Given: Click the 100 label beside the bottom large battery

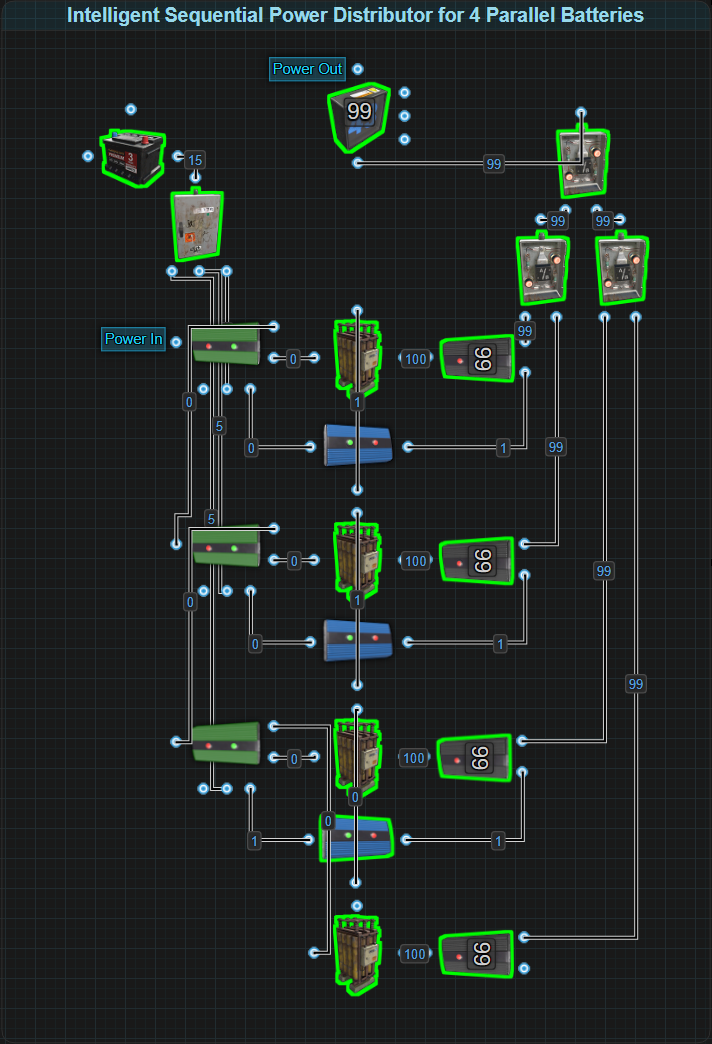Looking at the screenshot, I should pos(415,954).
